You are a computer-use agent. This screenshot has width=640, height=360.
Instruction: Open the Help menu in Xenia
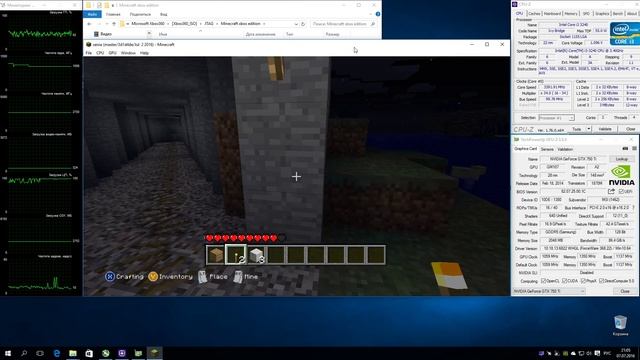144,53
